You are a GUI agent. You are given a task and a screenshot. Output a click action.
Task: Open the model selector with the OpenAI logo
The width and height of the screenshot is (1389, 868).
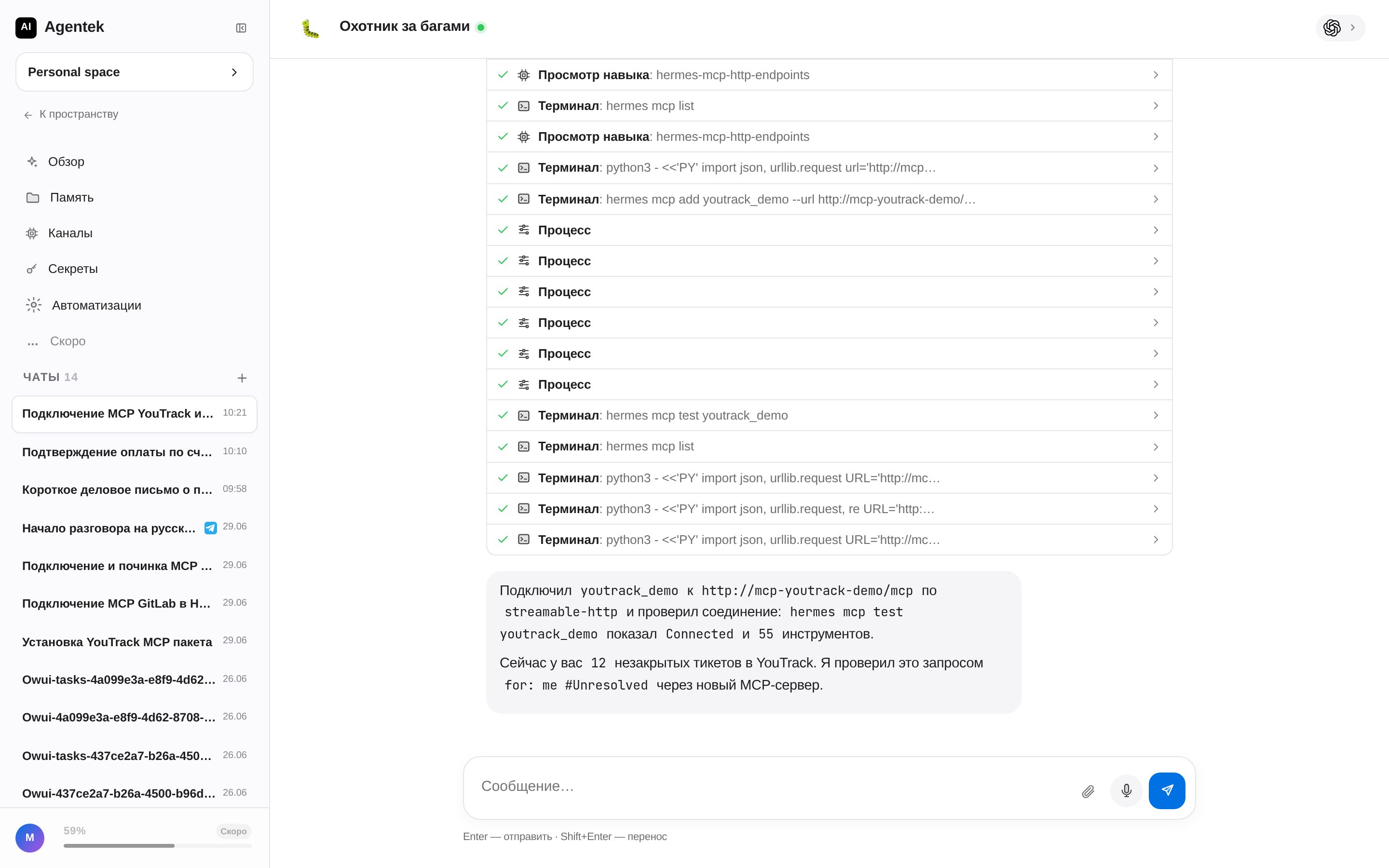[x=1340, y=27]
